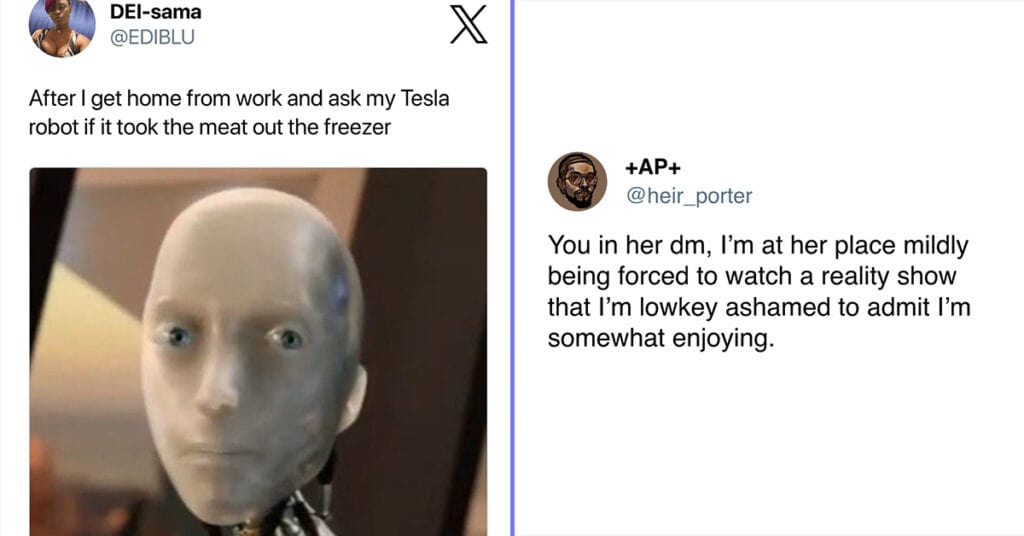Open +AP+'s cartoon profile avatar
The width and height of the screenshot is (1024, 536).
tap(577, 181)
